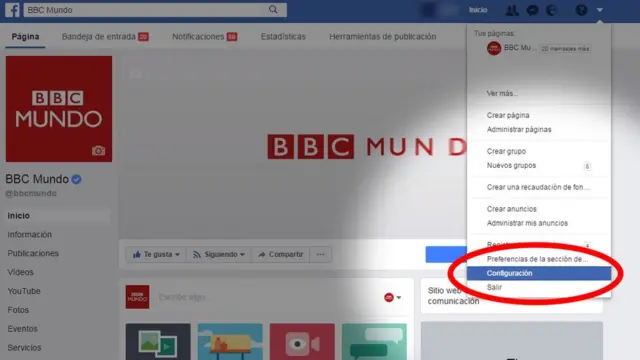Click the Compartir button
The image size is (640, 360).
click(x=280, y=254)
